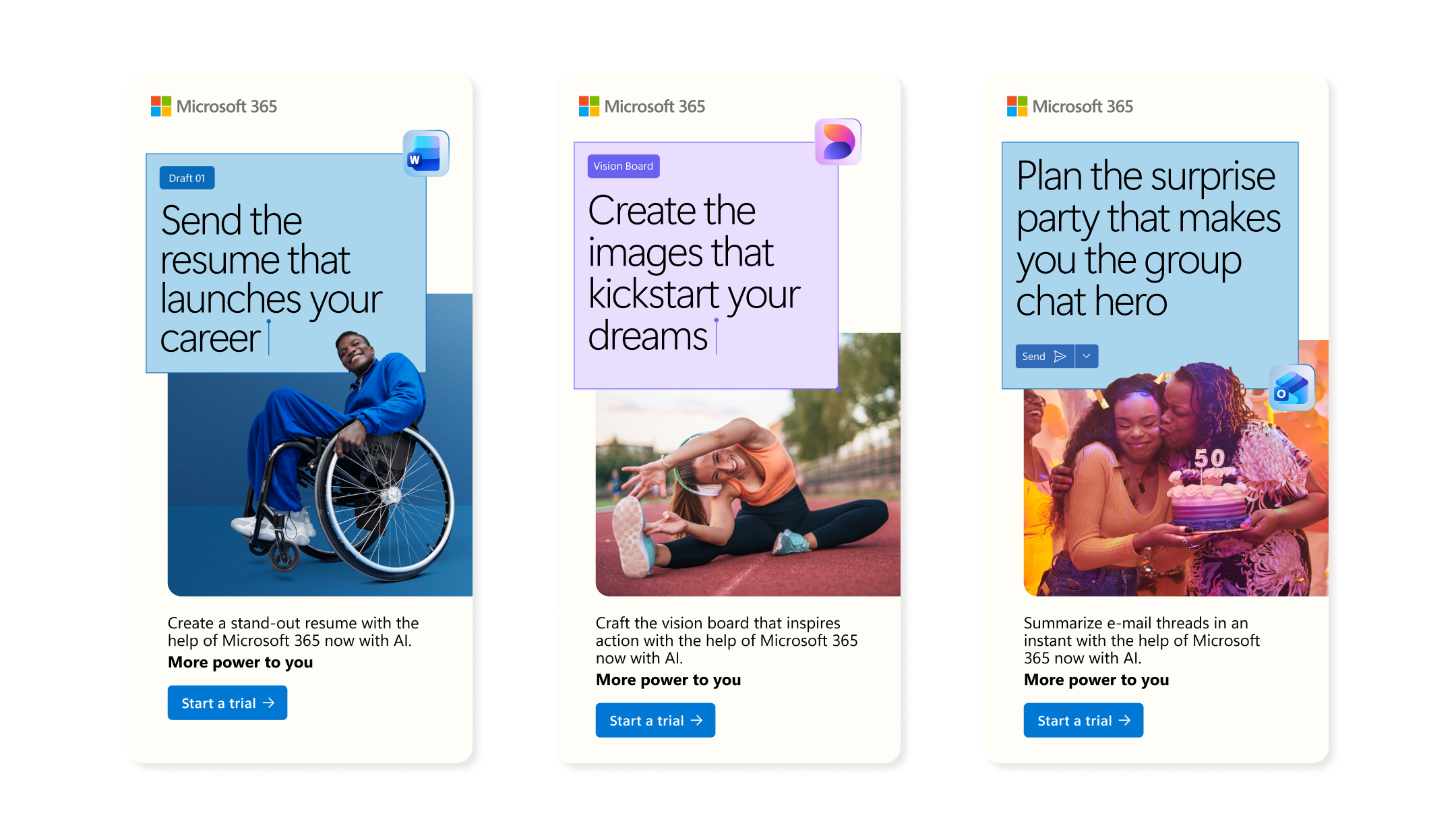
Task: Start a trial on the vision board ad
Action: (x=655, y=720)
